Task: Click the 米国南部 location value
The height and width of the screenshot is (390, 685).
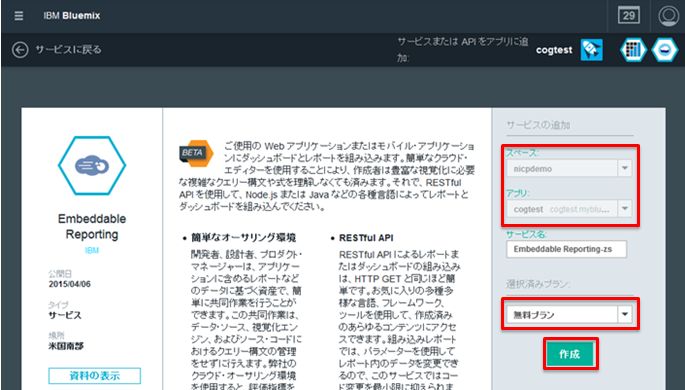Action: 66,346
